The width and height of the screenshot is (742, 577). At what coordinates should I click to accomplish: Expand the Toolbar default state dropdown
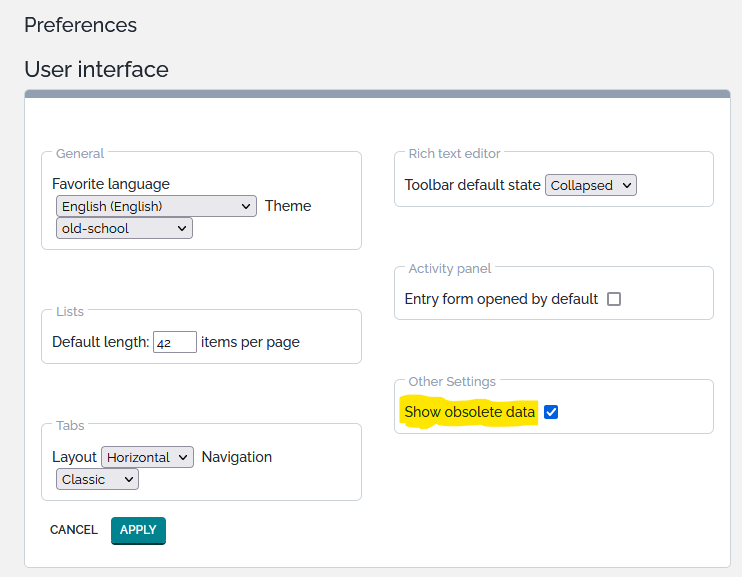590,185
